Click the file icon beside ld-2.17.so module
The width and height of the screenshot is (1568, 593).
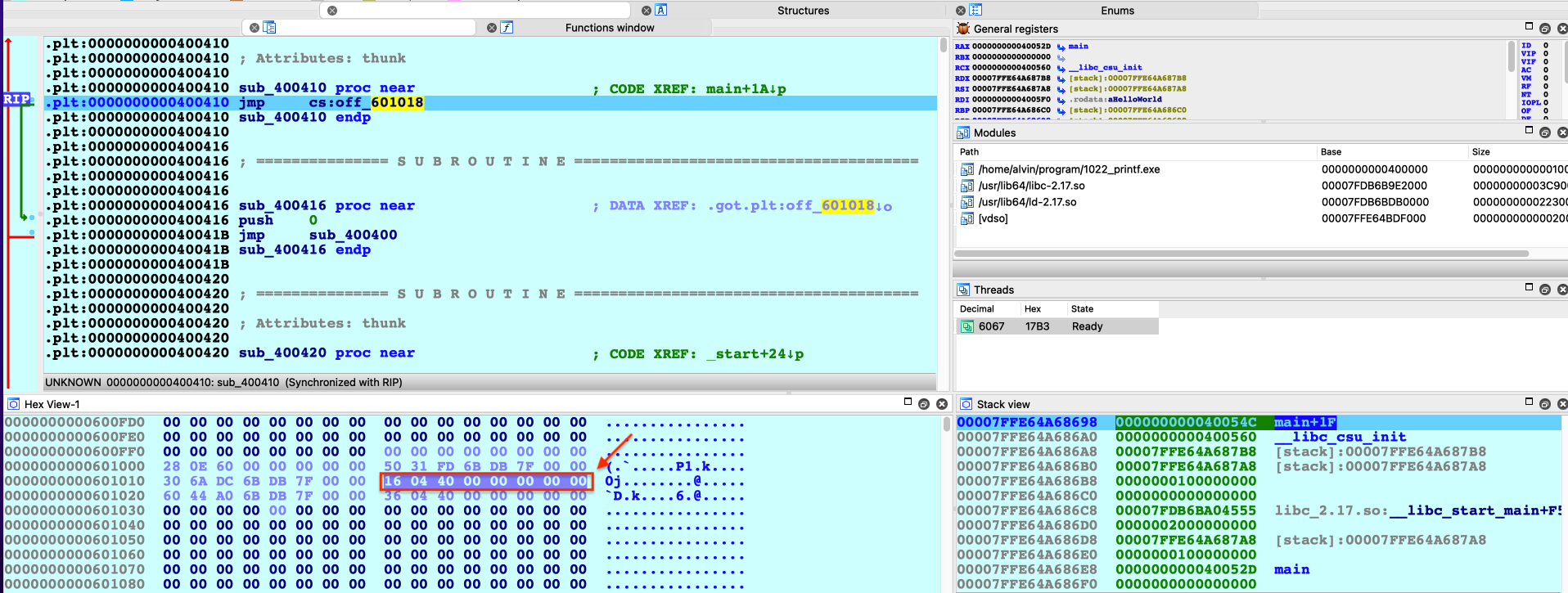pos(967,202)
